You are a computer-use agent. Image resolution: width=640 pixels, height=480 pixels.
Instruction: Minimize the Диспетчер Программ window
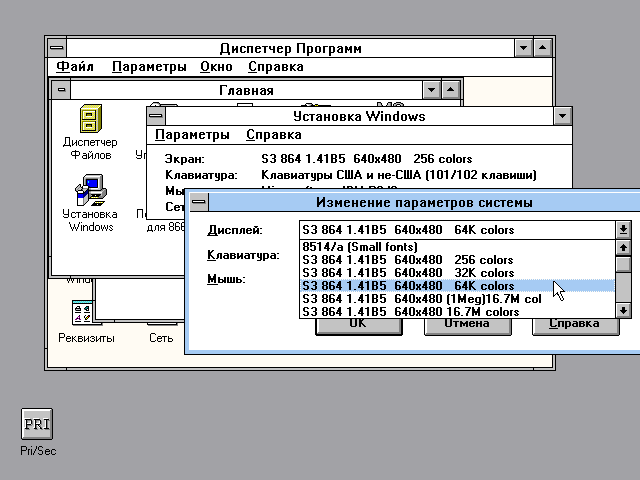523,48
